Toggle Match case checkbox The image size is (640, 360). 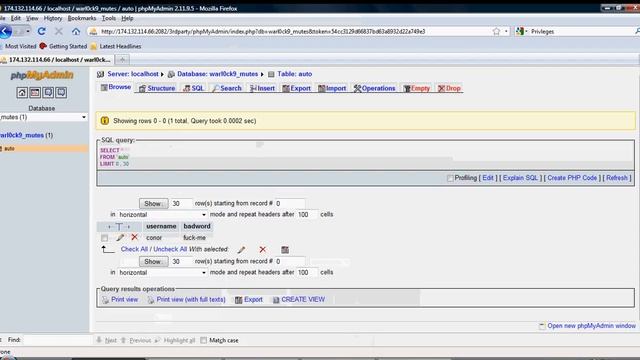pyautogui.click(x=203, y=340)
